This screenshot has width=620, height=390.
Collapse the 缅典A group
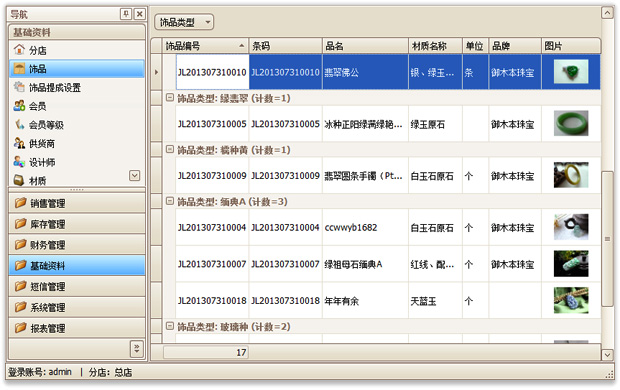pos(170,201)
